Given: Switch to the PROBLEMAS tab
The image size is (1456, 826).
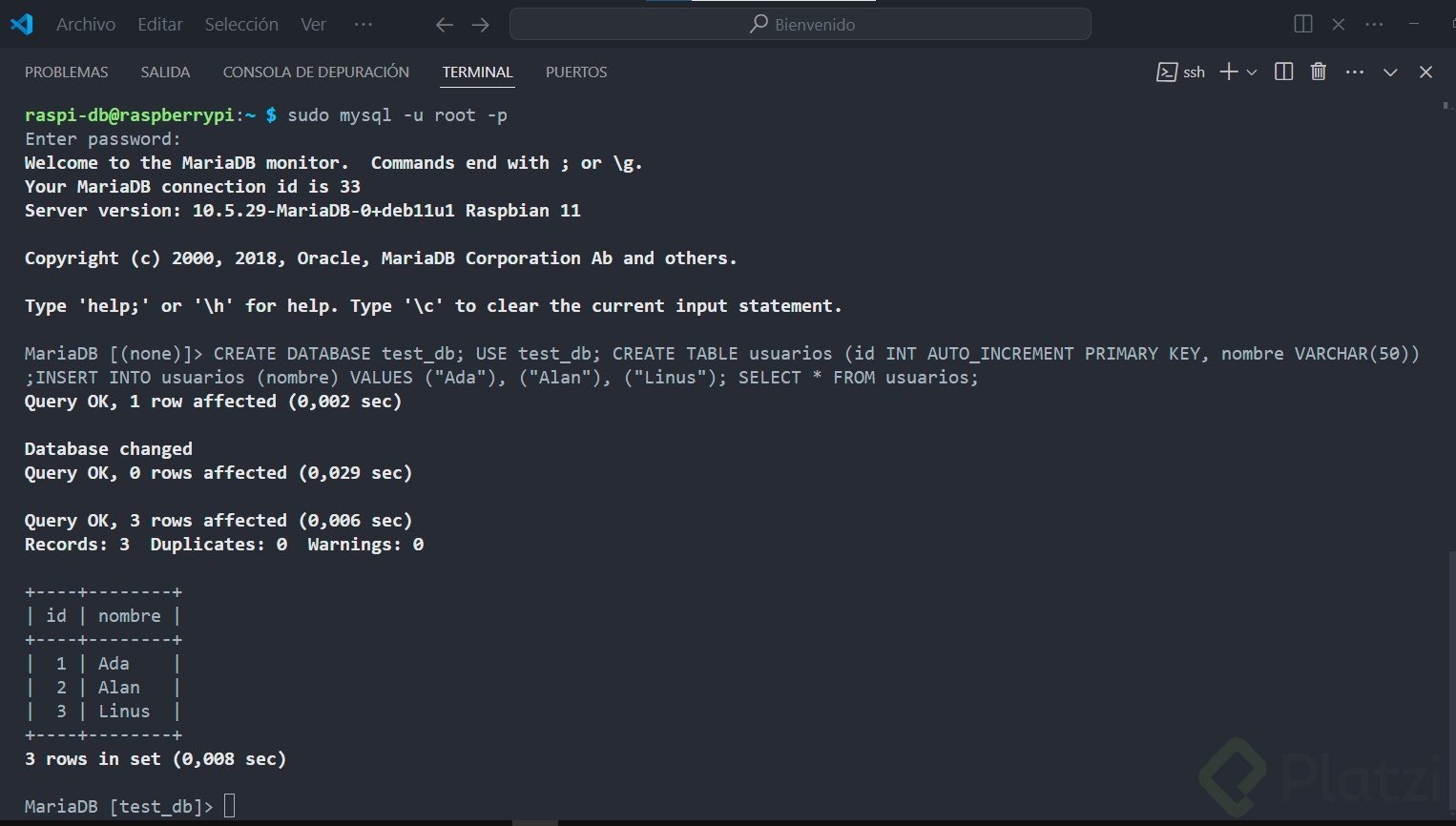Looking at the screenshot, I should coord(67,72).
